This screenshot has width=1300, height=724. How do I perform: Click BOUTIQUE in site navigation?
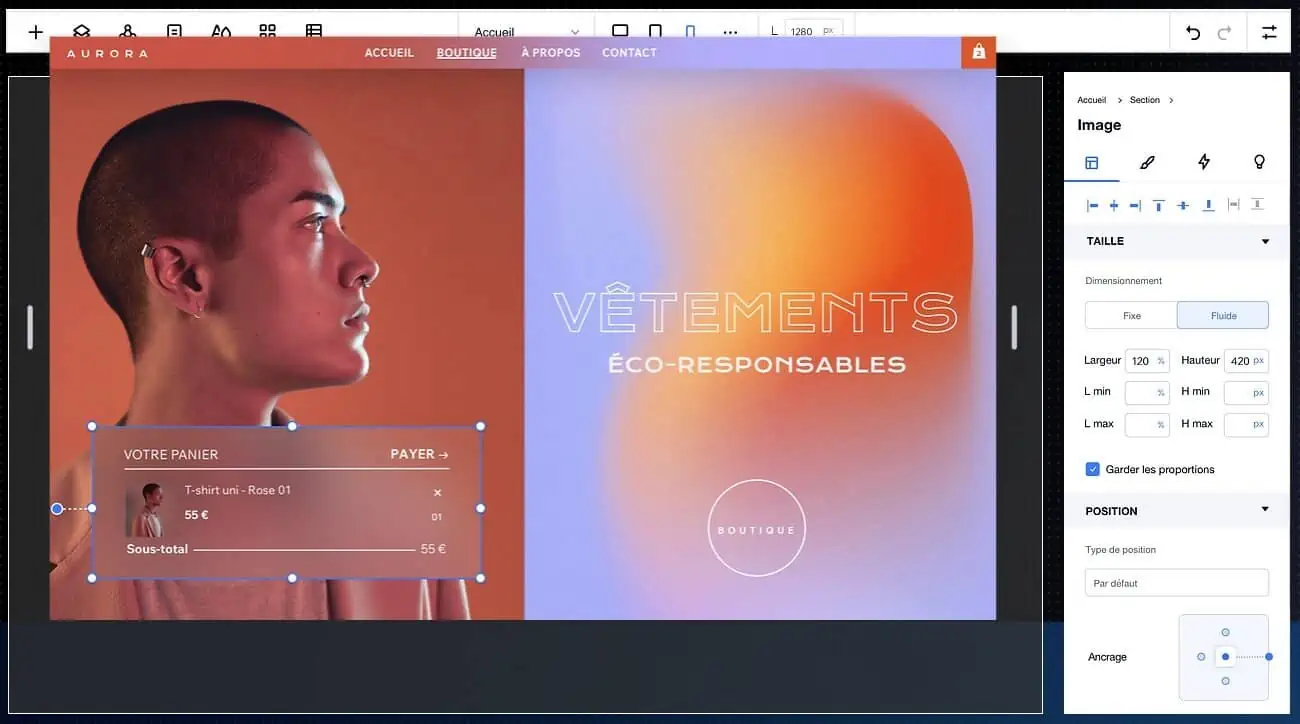[x=467, y=53]
